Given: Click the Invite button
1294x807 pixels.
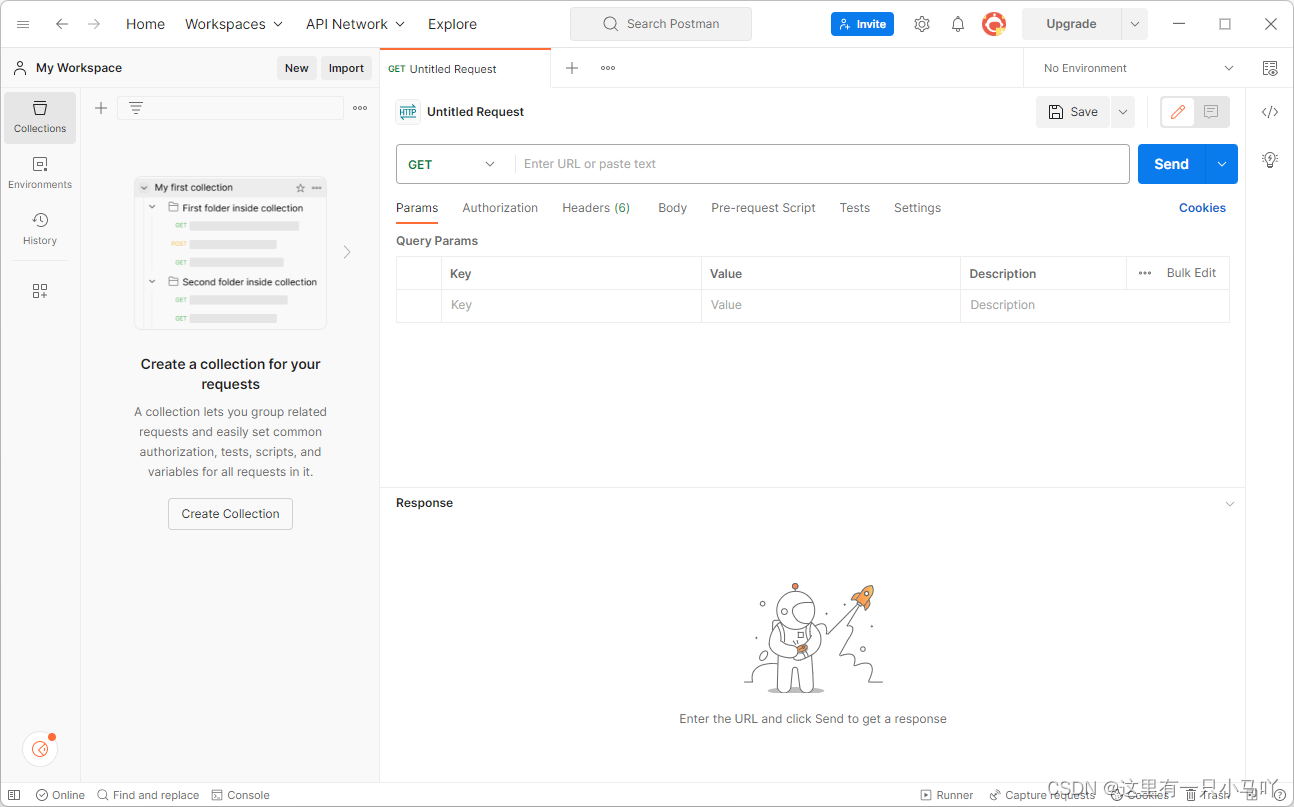Looking at the screenshot, I should pos(862,24).
